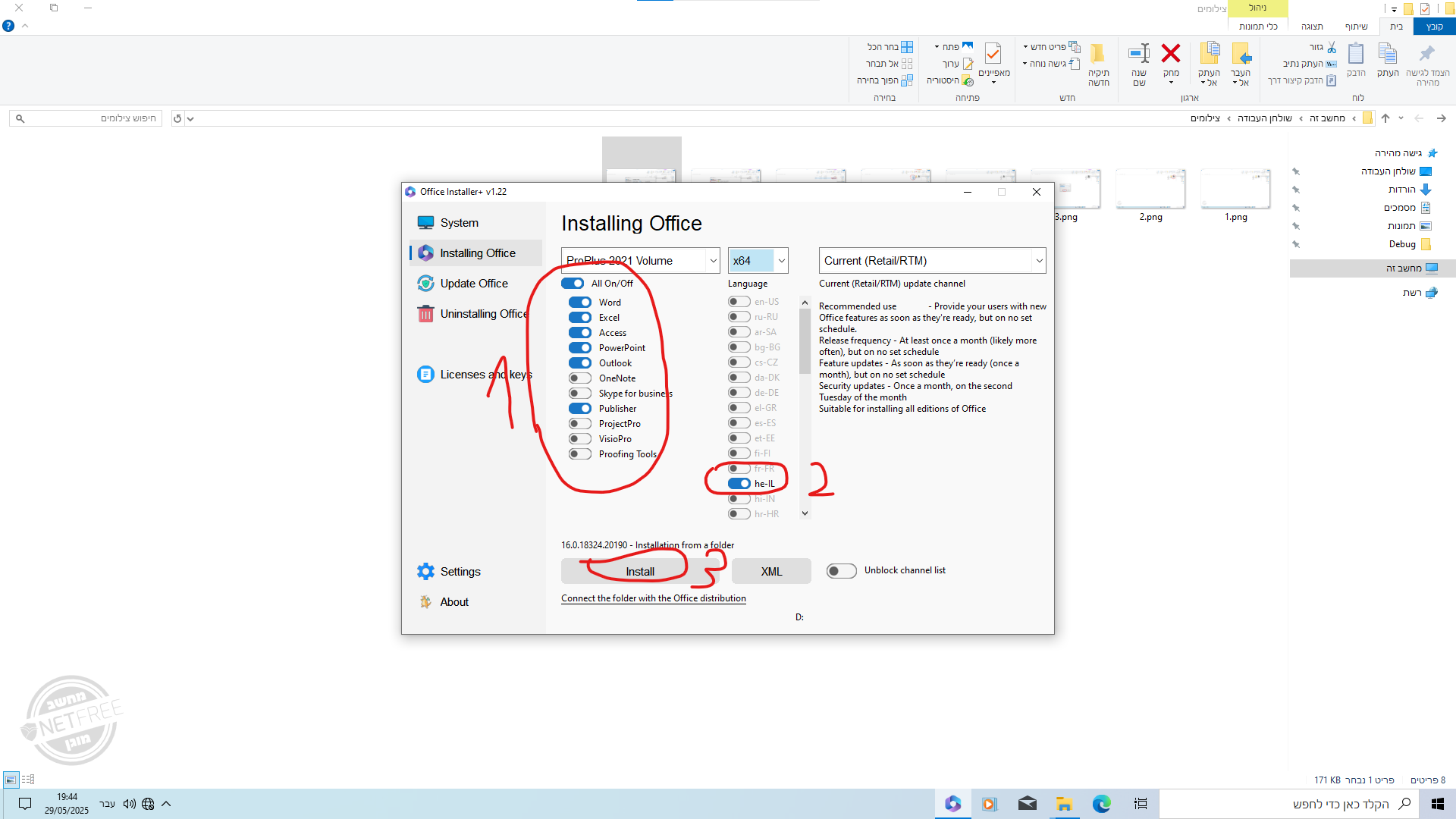Open the System section icon
Viewport: 1456px width, 819px height.
click(x=425, y=223)
